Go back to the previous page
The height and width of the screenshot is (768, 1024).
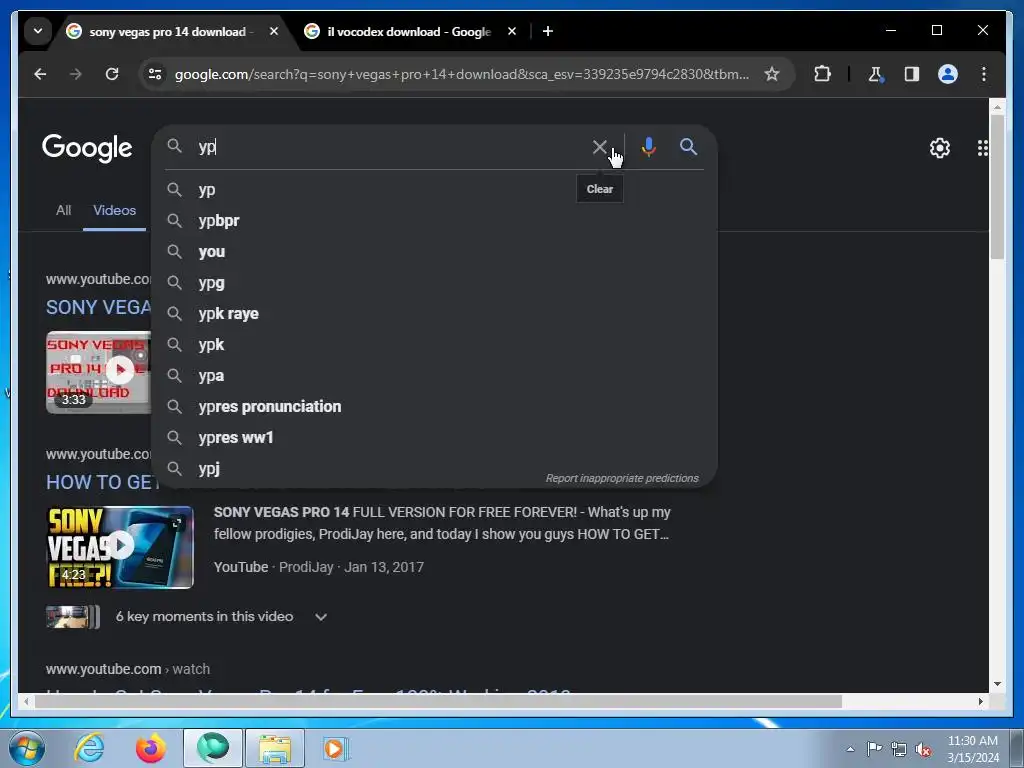(40, 74)
